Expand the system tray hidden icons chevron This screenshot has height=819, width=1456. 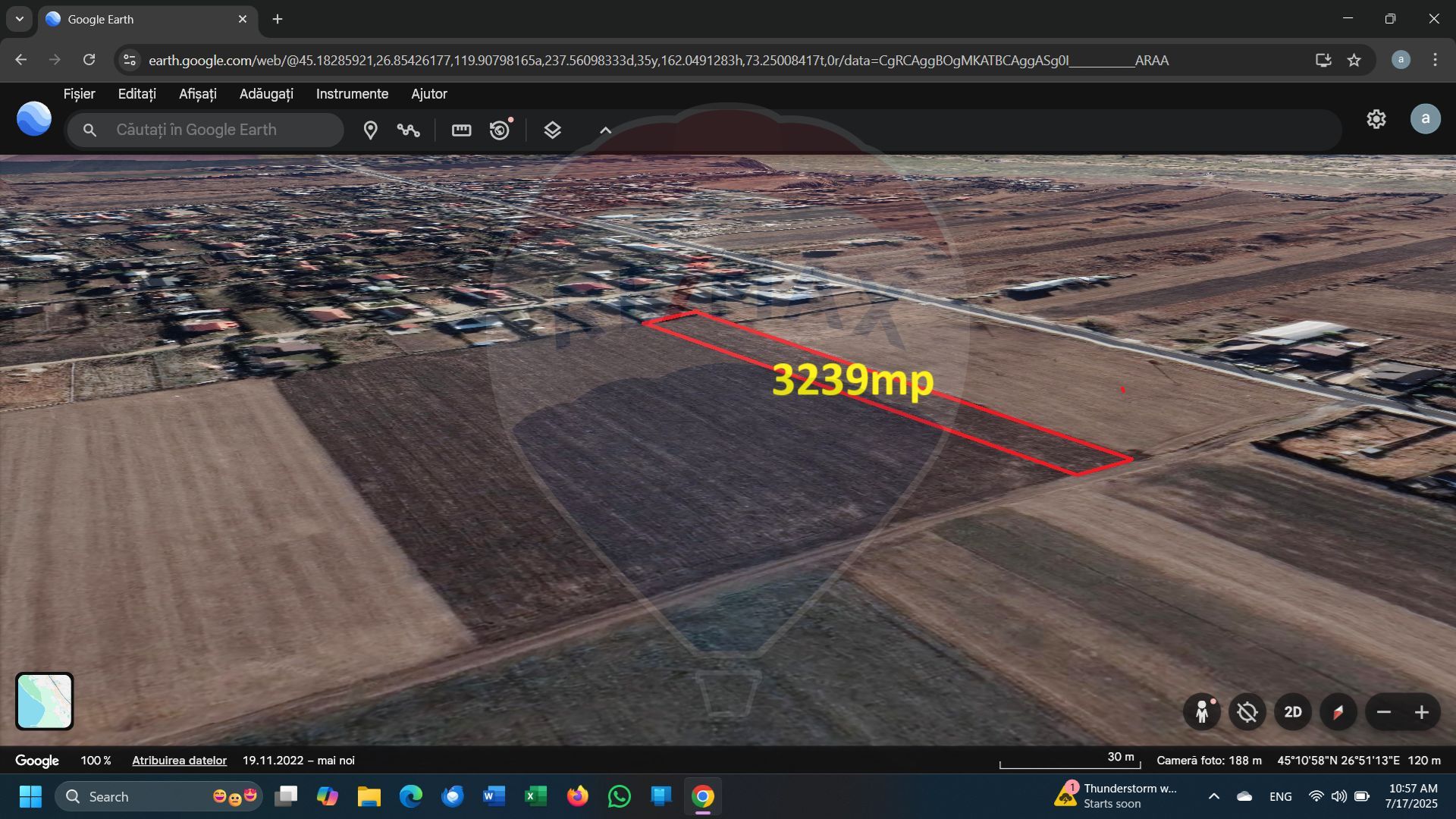click(1213, 796)
